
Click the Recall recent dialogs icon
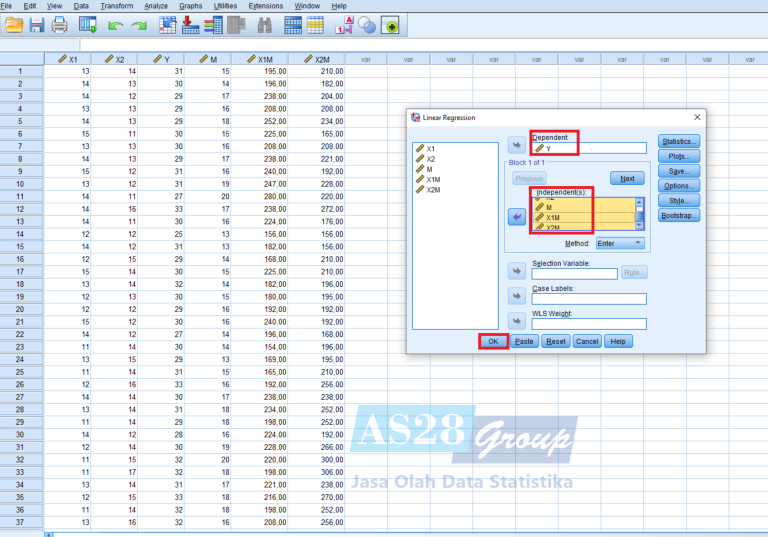(88, 25)
